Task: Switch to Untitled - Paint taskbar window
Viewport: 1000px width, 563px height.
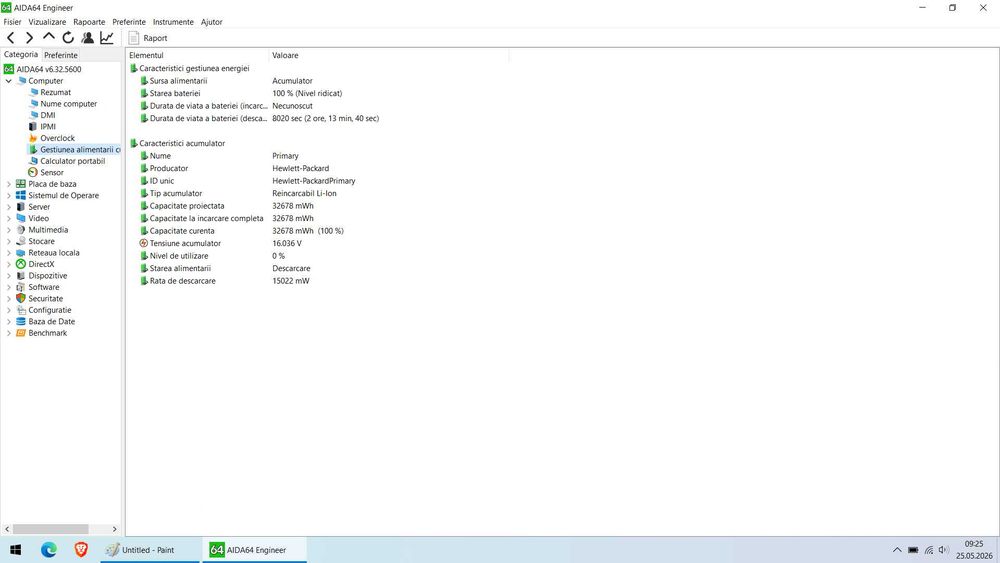Action: (x=150, y=550)
